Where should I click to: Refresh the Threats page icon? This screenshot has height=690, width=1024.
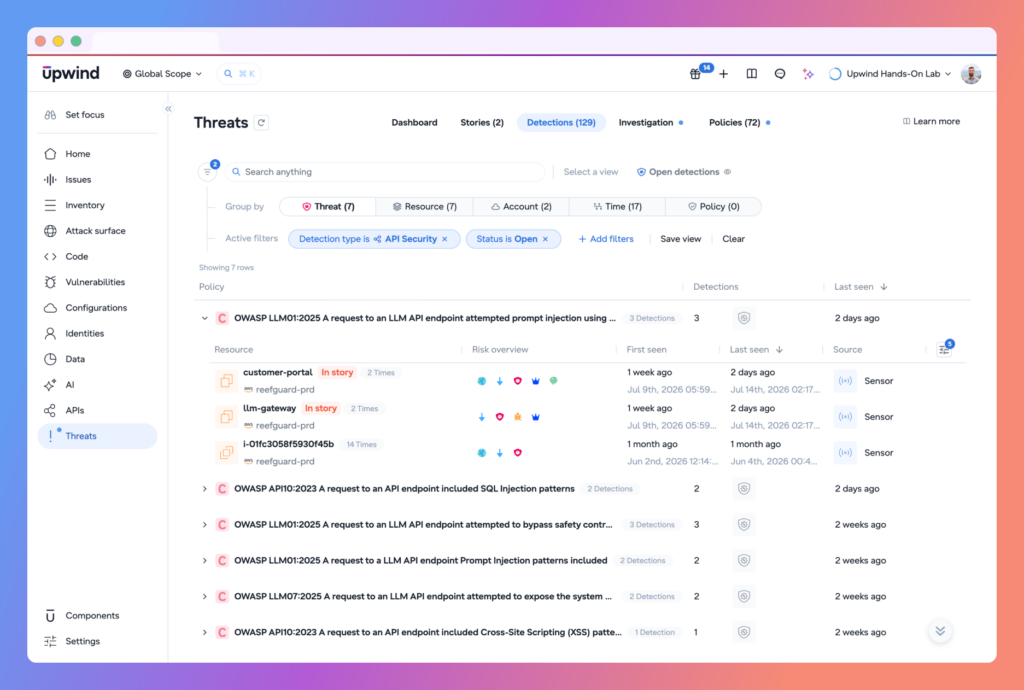pos(261,123)
